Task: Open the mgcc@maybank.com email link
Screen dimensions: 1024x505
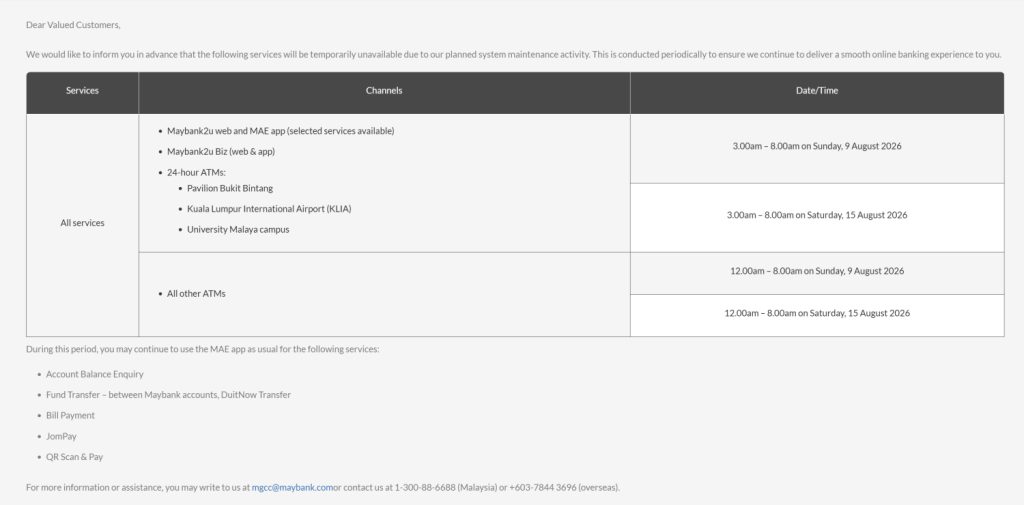Action: tap(293, 487)
